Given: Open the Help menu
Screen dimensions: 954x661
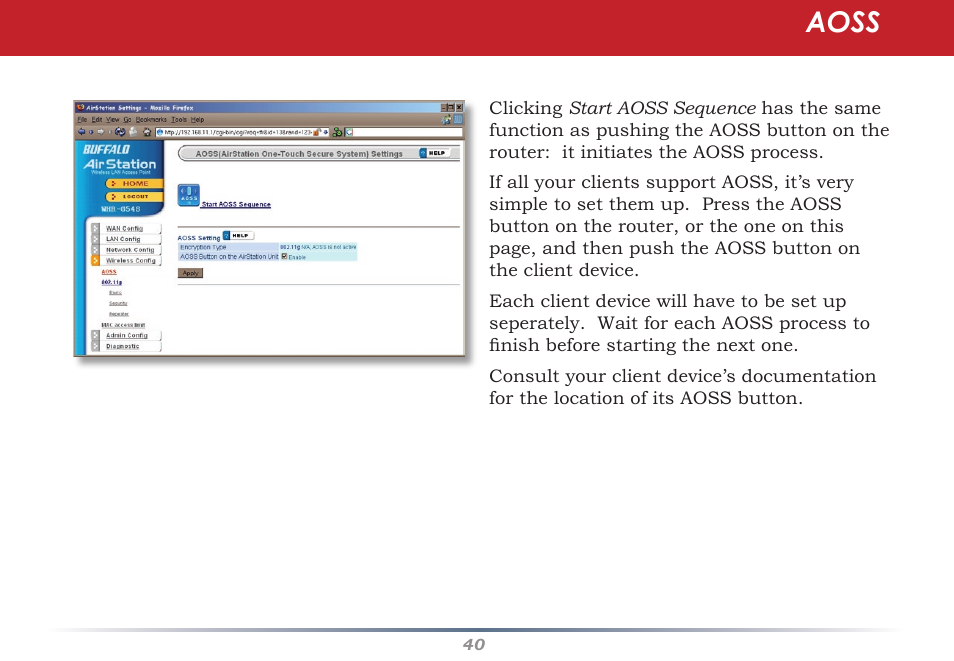Looking at the screenshot, I should (x=198, y=120).
